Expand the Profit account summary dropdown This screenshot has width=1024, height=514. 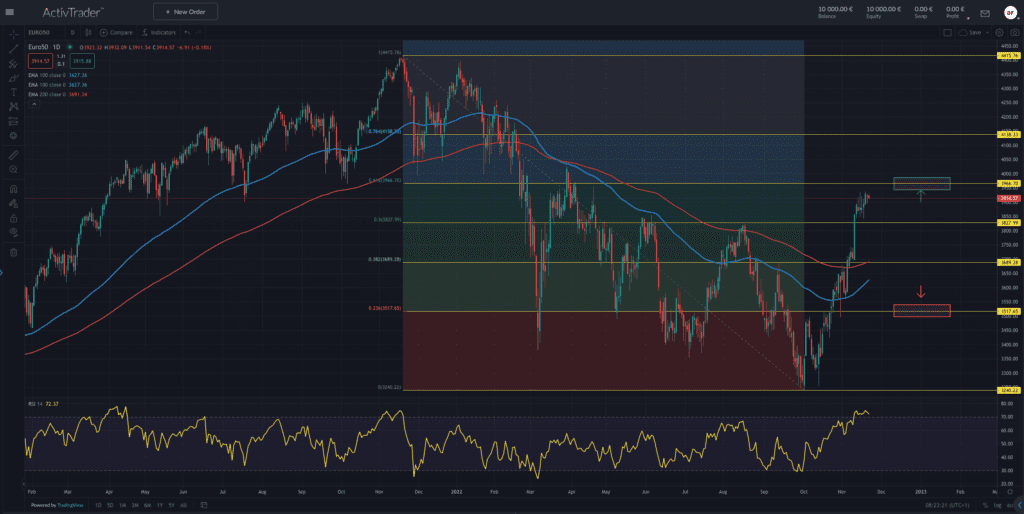(968, 19)
